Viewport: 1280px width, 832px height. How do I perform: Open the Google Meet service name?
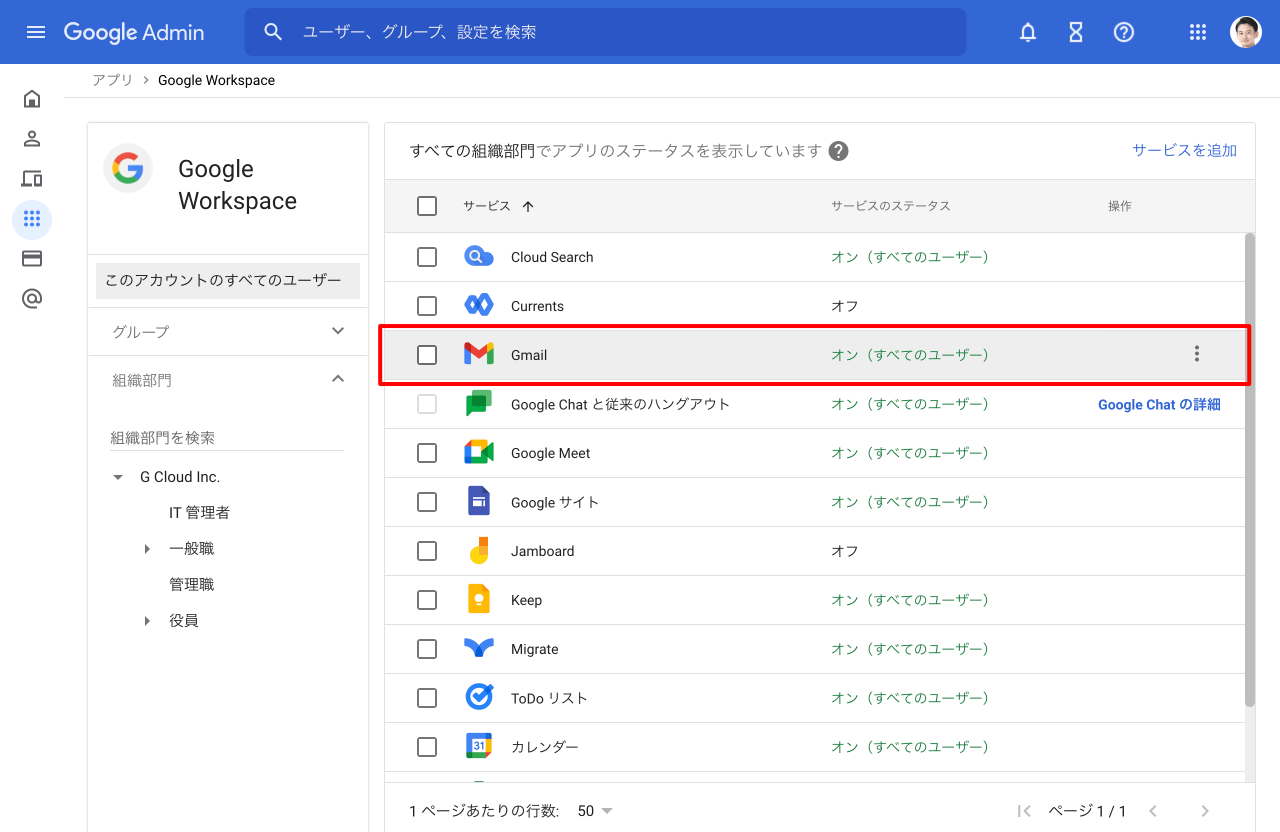pos(550,453)
